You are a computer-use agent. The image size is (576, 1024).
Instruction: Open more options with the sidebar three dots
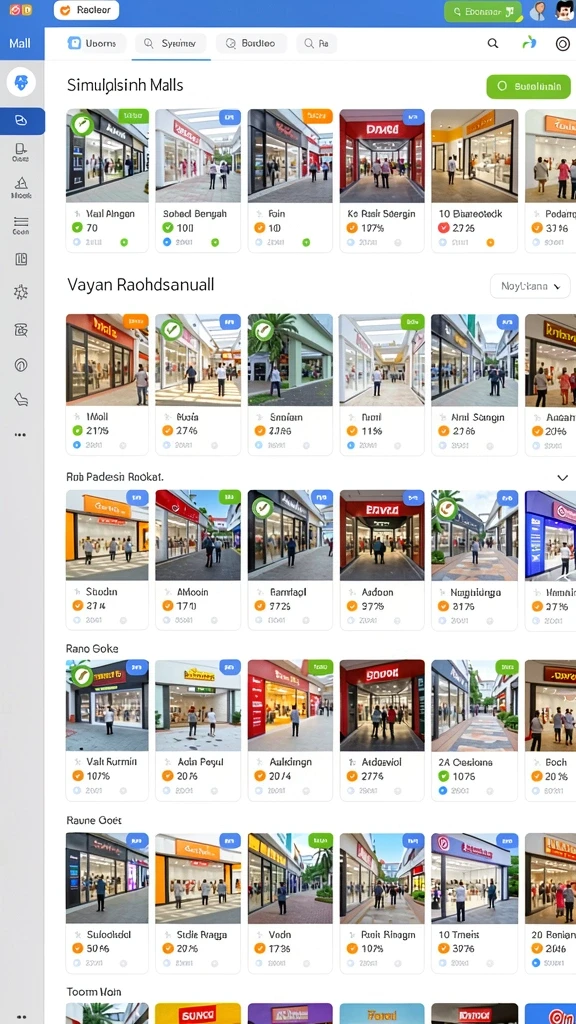21,435
